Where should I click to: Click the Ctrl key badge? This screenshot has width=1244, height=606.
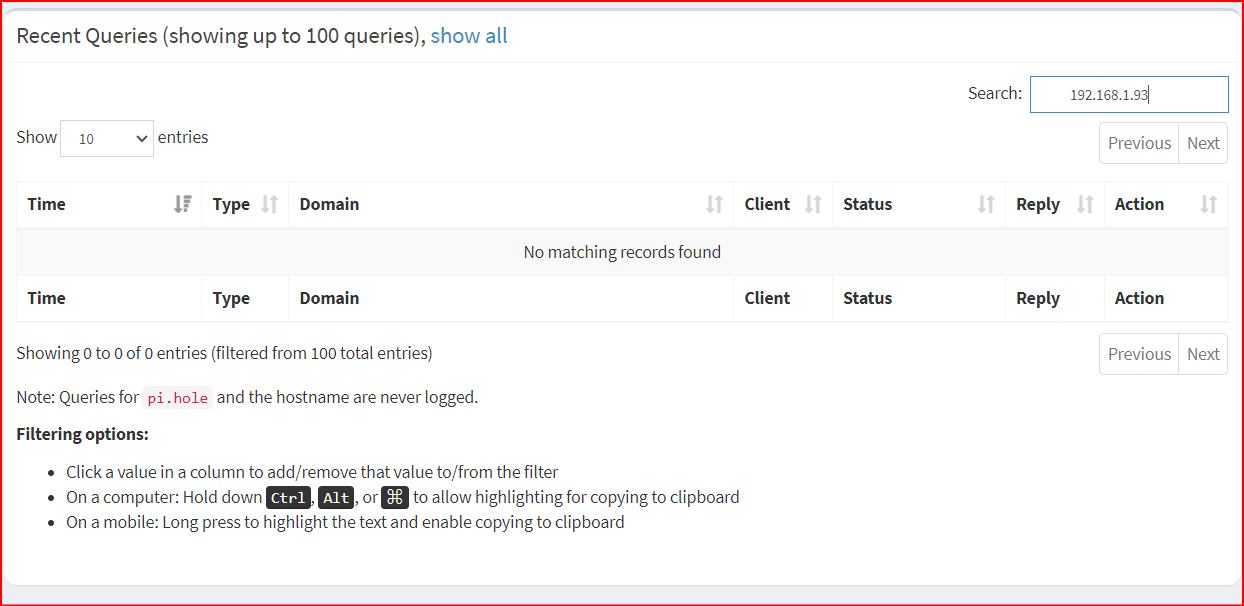(289, 497)
